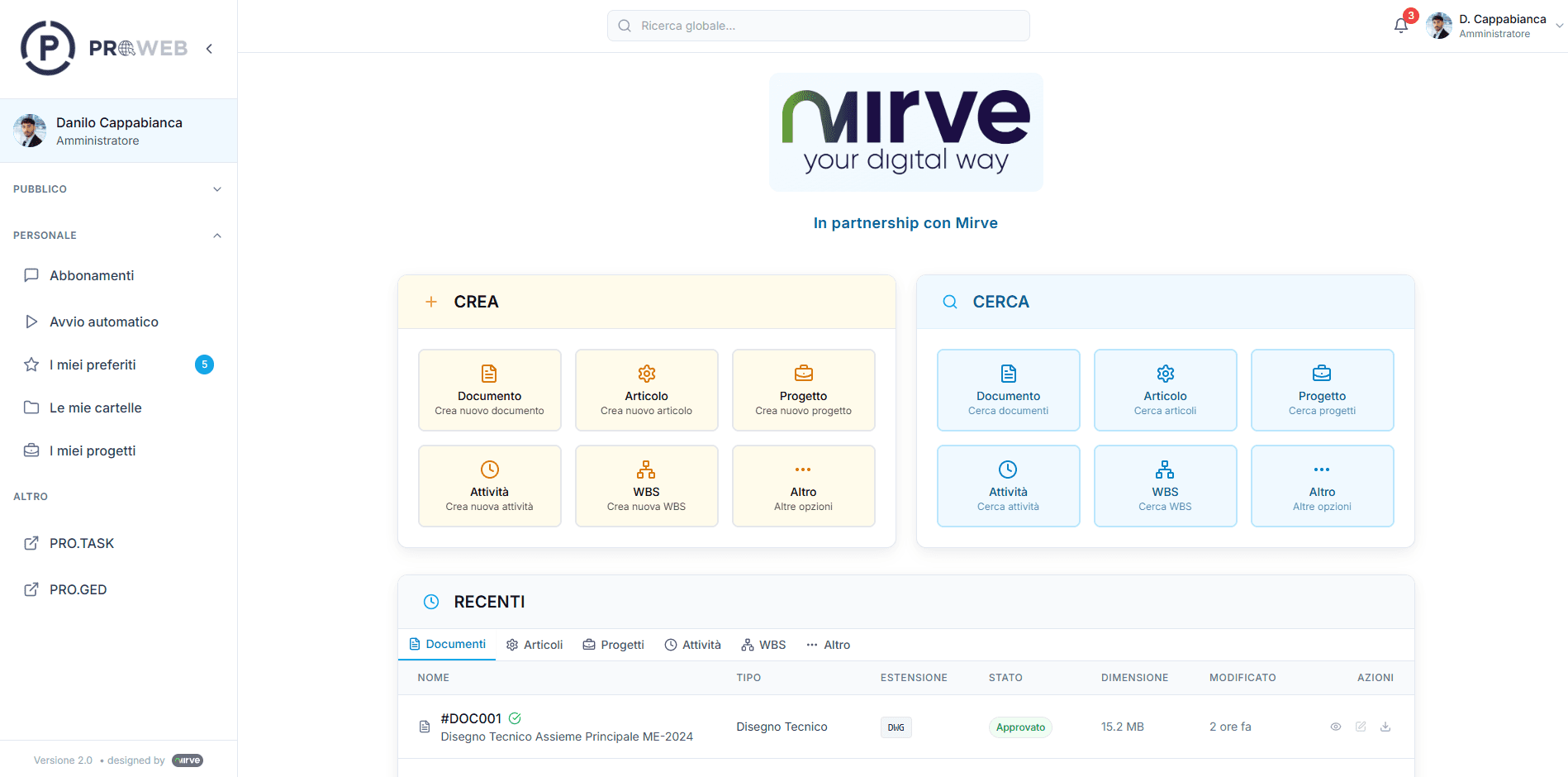Click Danilo Cappabianca's sidebar profile photo
Screen dimensions: 1568x777
click(30, 131)
